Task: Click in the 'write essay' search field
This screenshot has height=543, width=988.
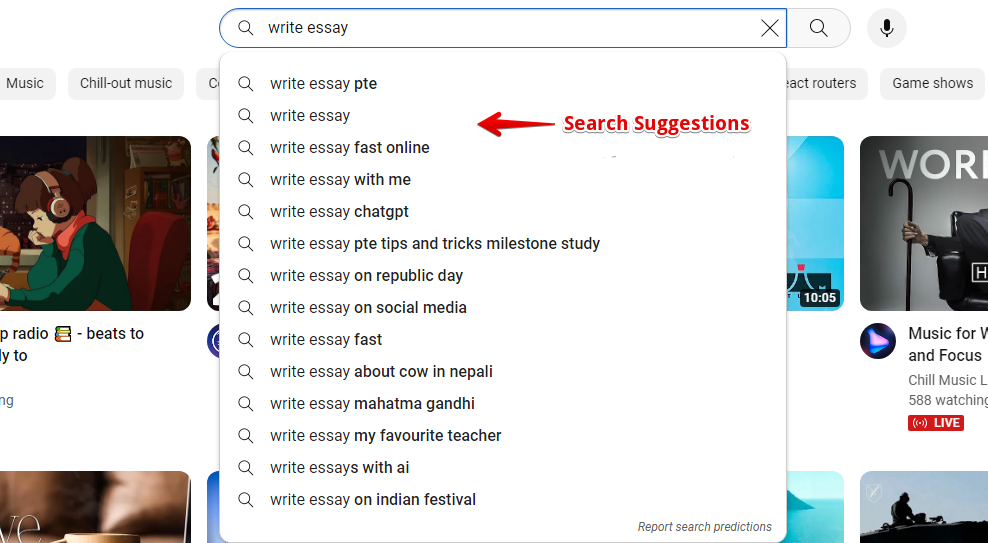Action: click(x=500, y=28)
